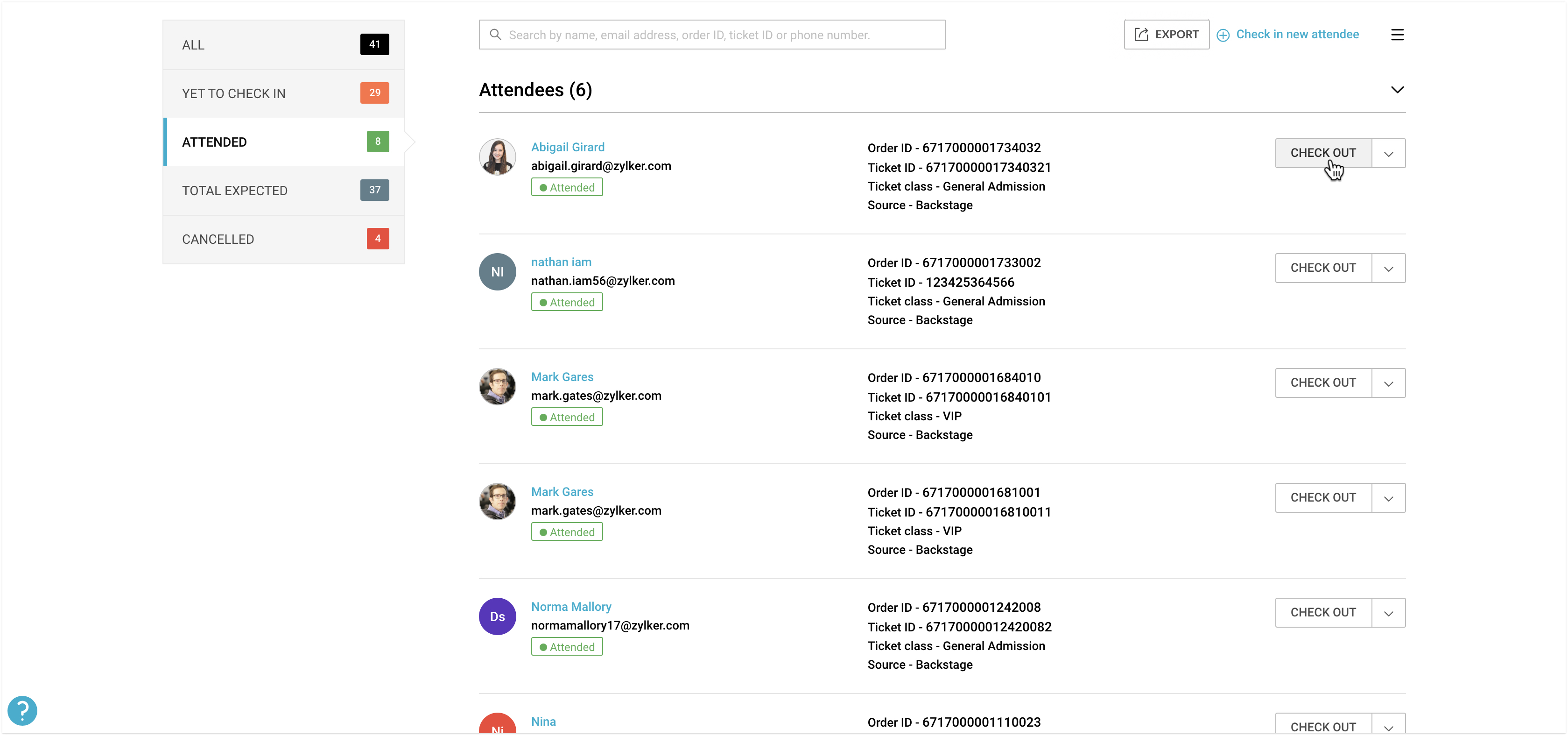The height and width of the screenshot is (736, 1568).
Task: Open nathan iam name link
Action: coord(561,262)
